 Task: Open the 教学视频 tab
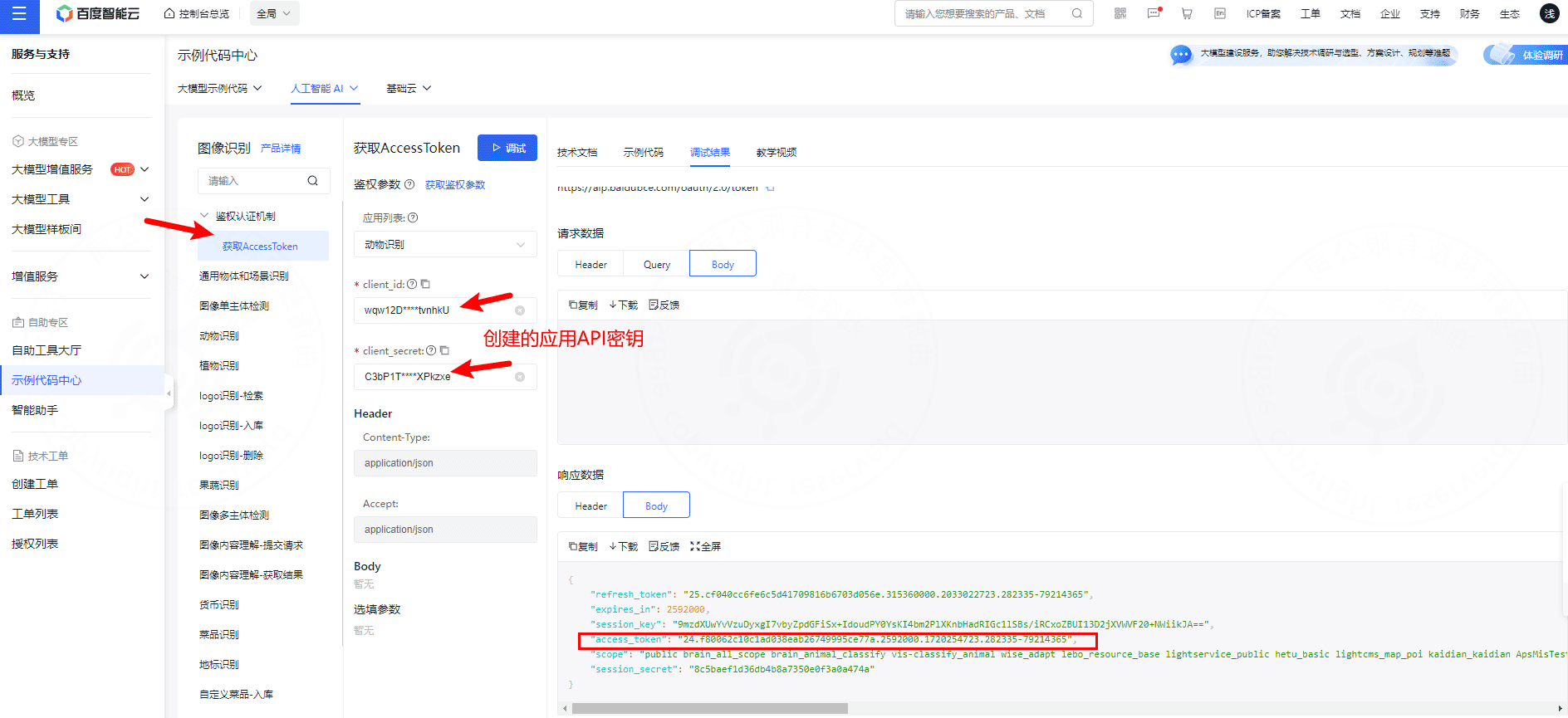coord(777,152)
